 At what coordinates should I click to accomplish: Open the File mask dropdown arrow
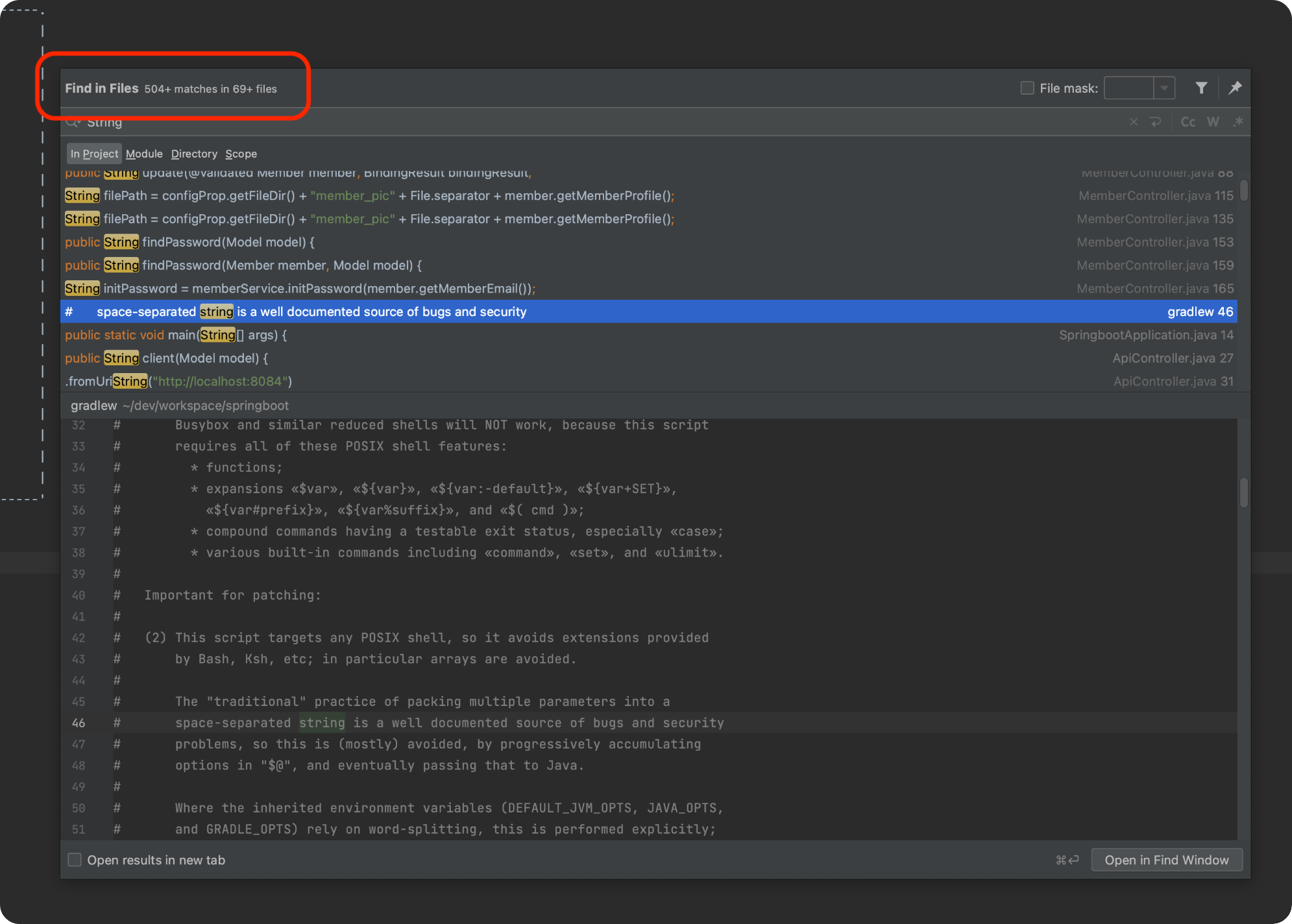pos(1164,88)
